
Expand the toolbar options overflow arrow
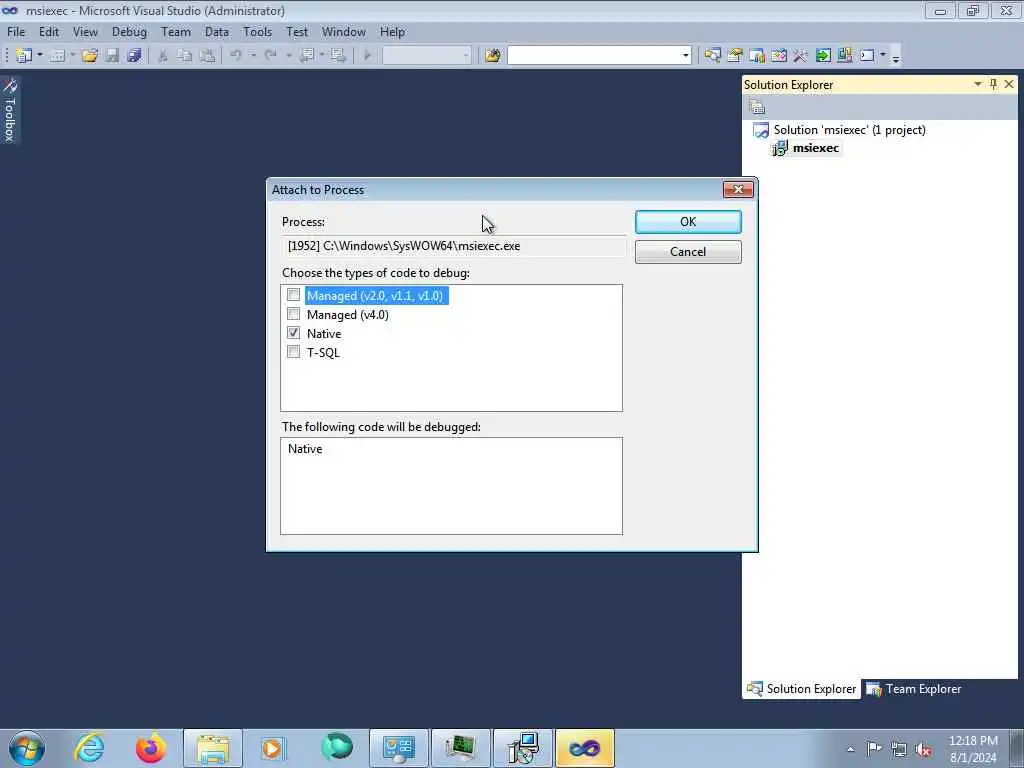pyautogui.click(x=896, y=57)
